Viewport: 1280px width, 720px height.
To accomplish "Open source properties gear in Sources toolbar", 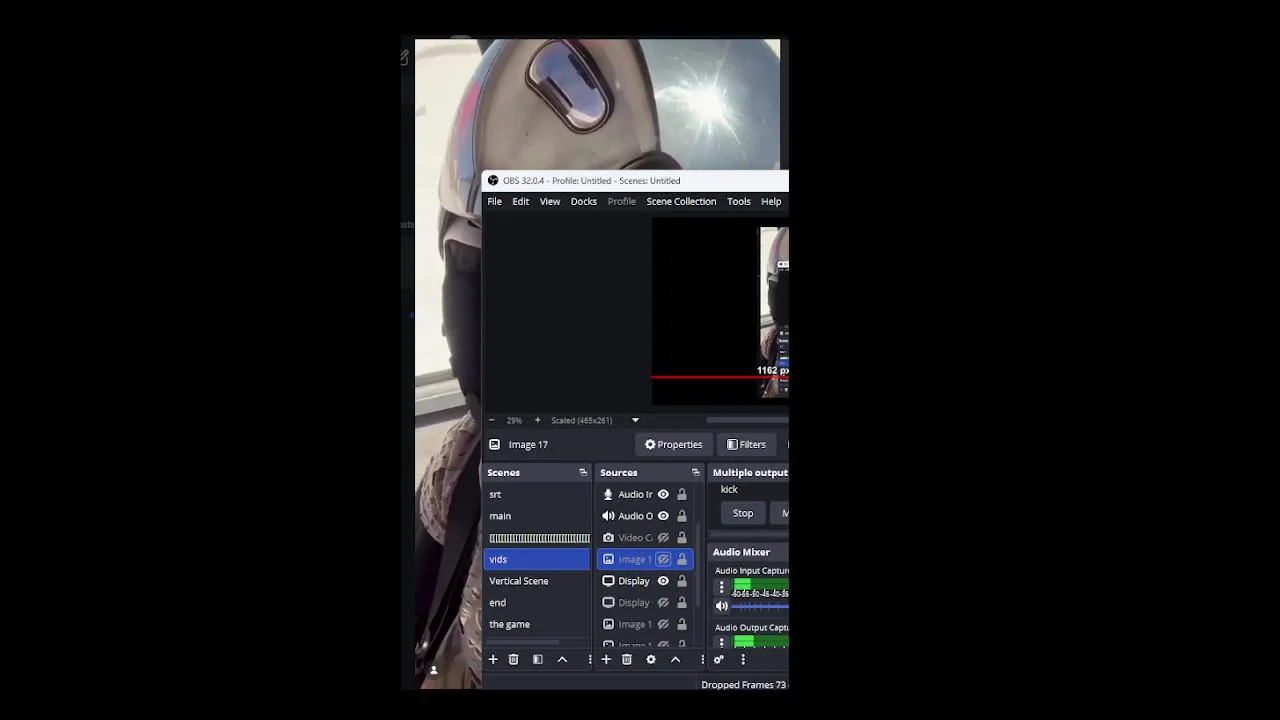I will click(651, 659).
